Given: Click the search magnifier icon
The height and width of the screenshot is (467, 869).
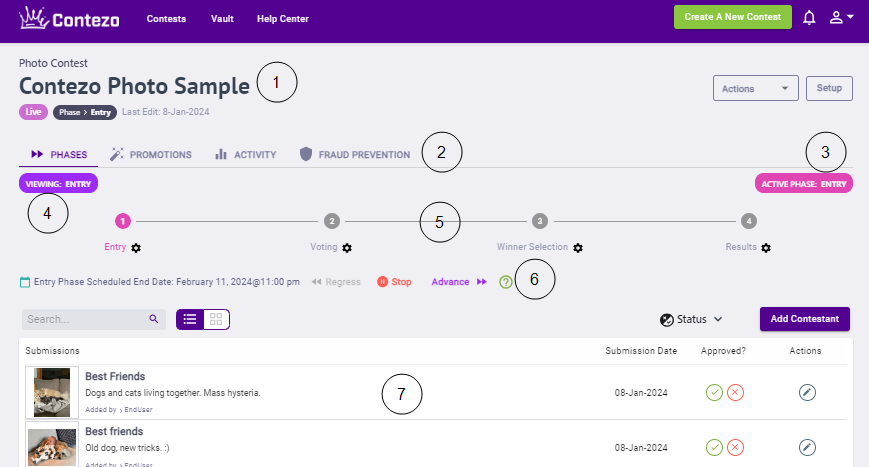Looking at the screenshot, I should point(154,319).
